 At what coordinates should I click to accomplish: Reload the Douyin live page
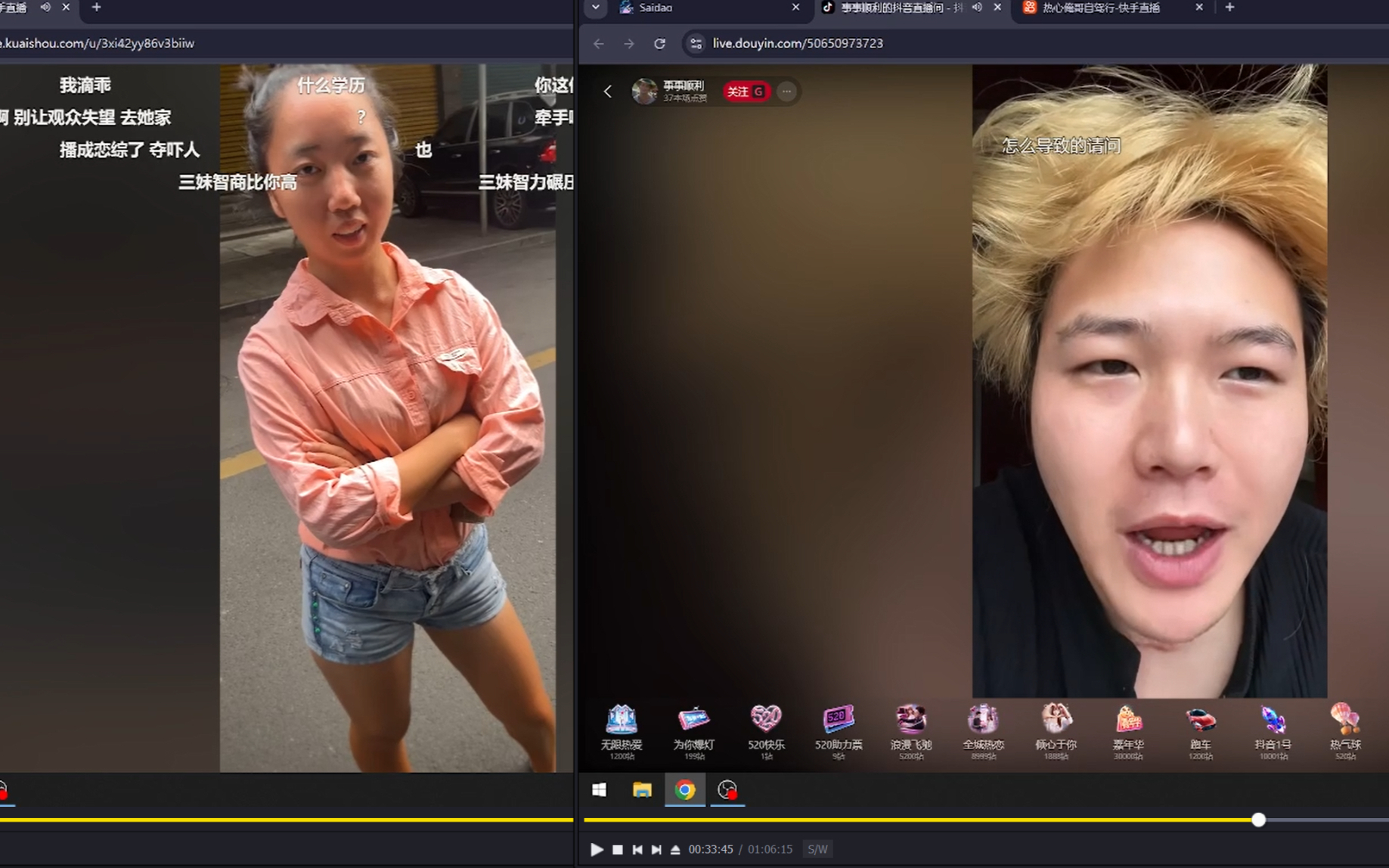point(659,44)
